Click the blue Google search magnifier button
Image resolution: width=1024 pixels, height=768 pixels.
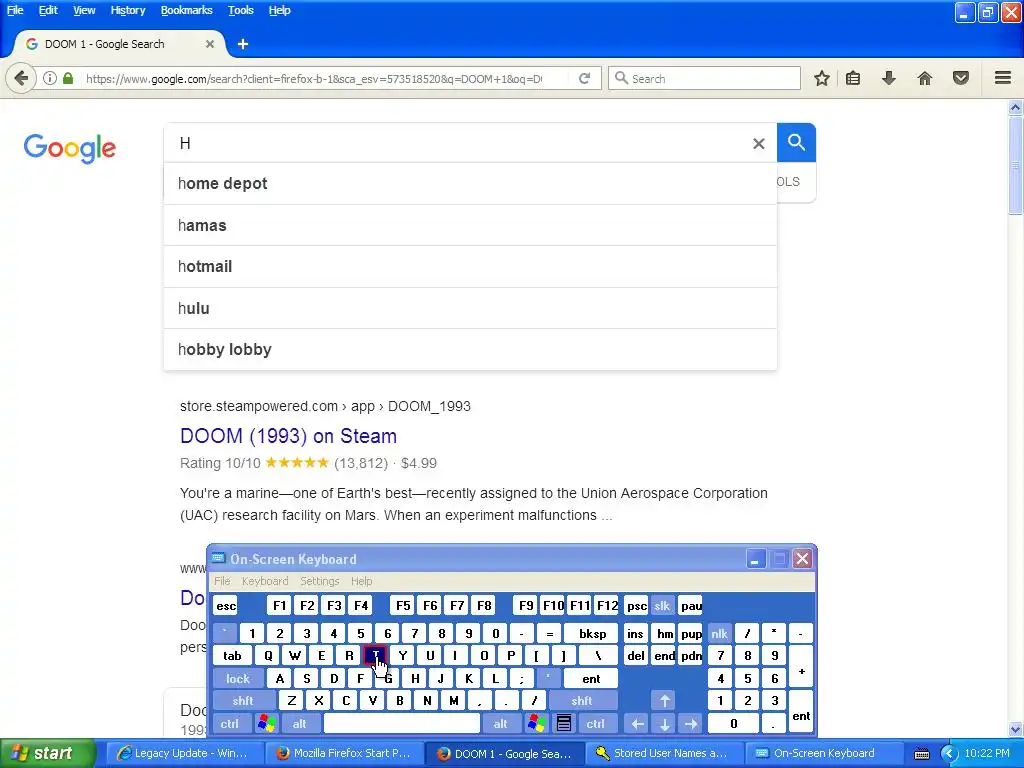click(x=796, y=142)
